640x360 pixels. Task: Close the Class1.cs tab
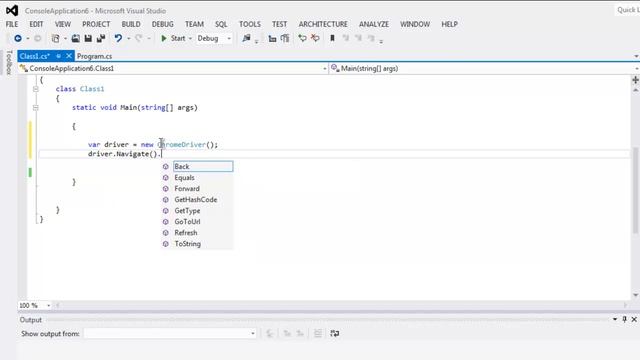coord(69,56)
